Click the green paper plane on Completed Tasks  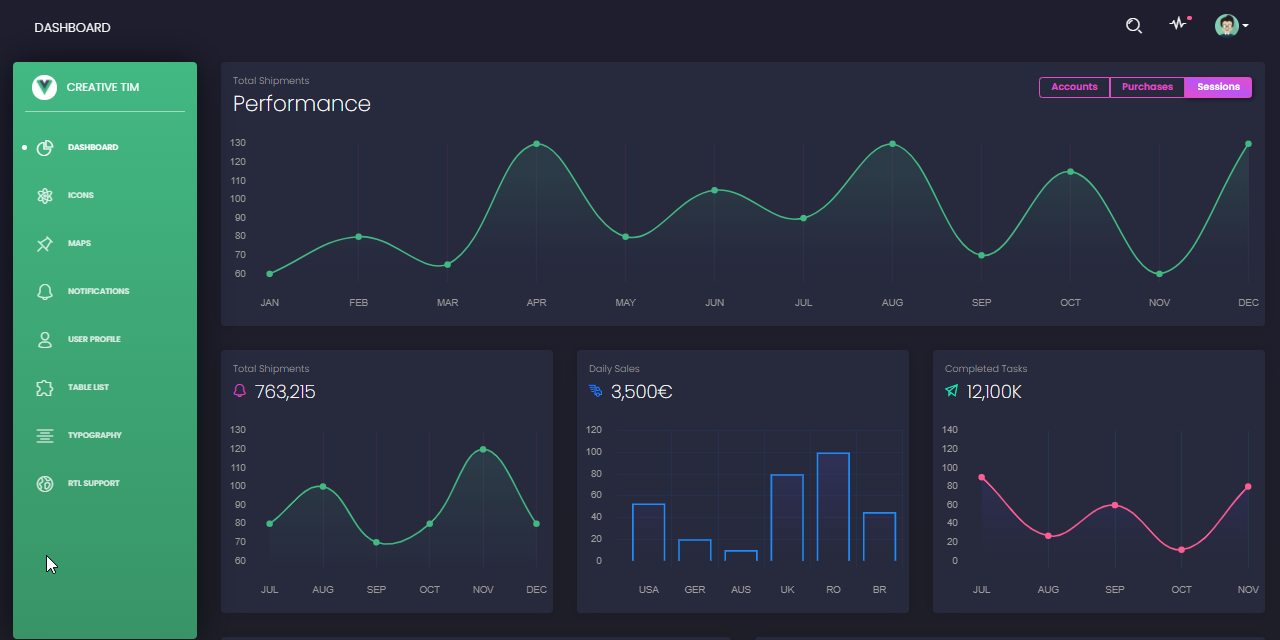click(x=950, y=391)
